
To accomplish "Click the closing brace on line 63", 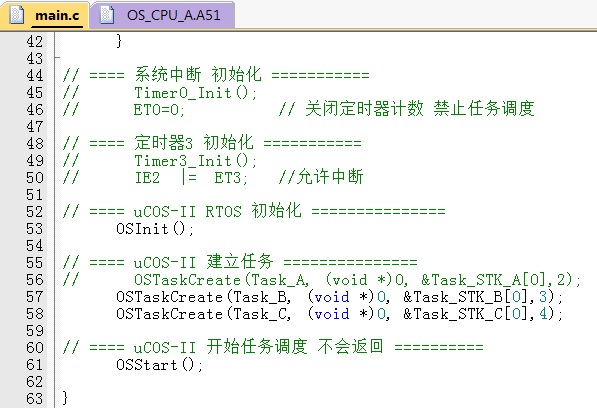I will [x=65, y=398].
